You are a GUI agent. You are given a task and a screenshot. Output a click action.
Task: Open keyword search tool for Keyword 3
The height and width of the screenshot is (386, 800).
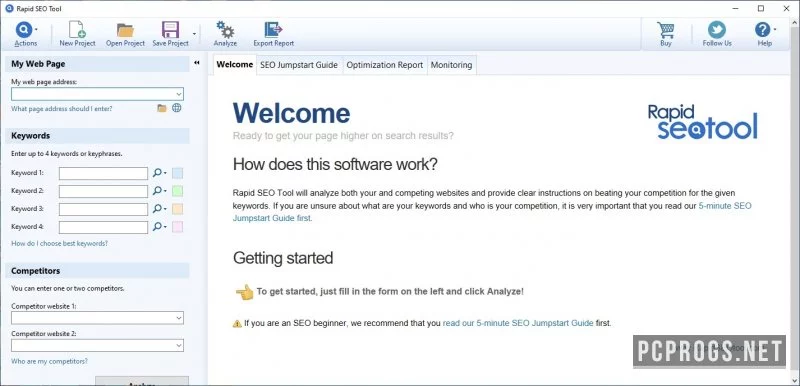tap(160, 209)
